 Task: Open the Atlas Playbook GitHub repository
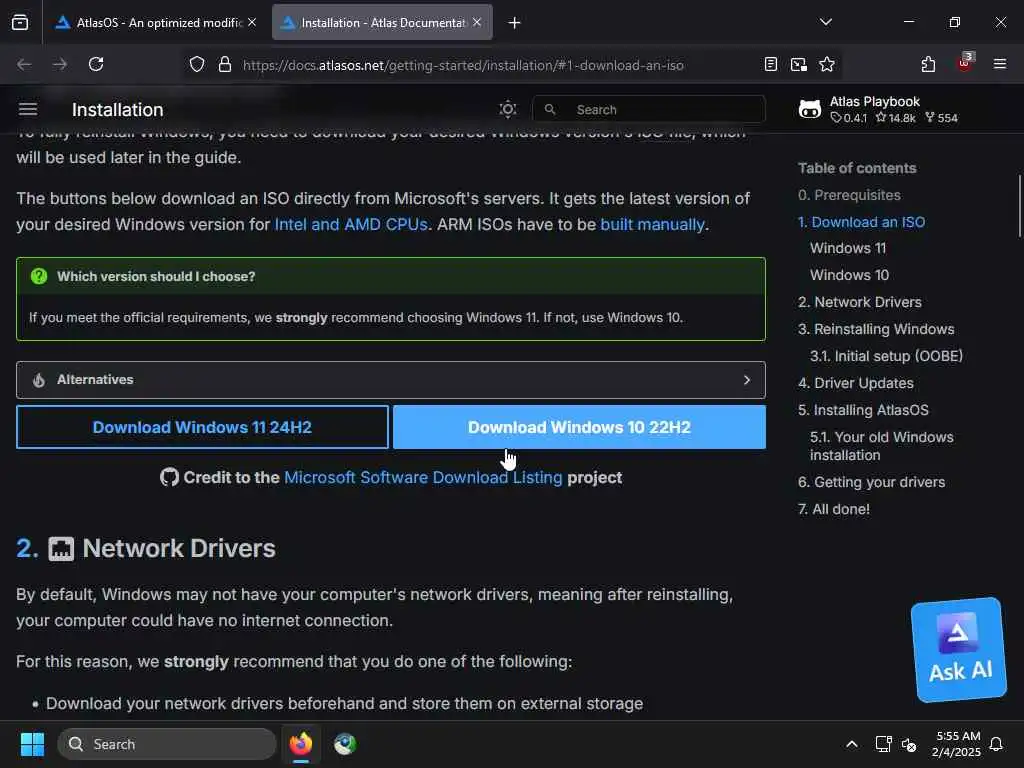(x=878, y=109)
